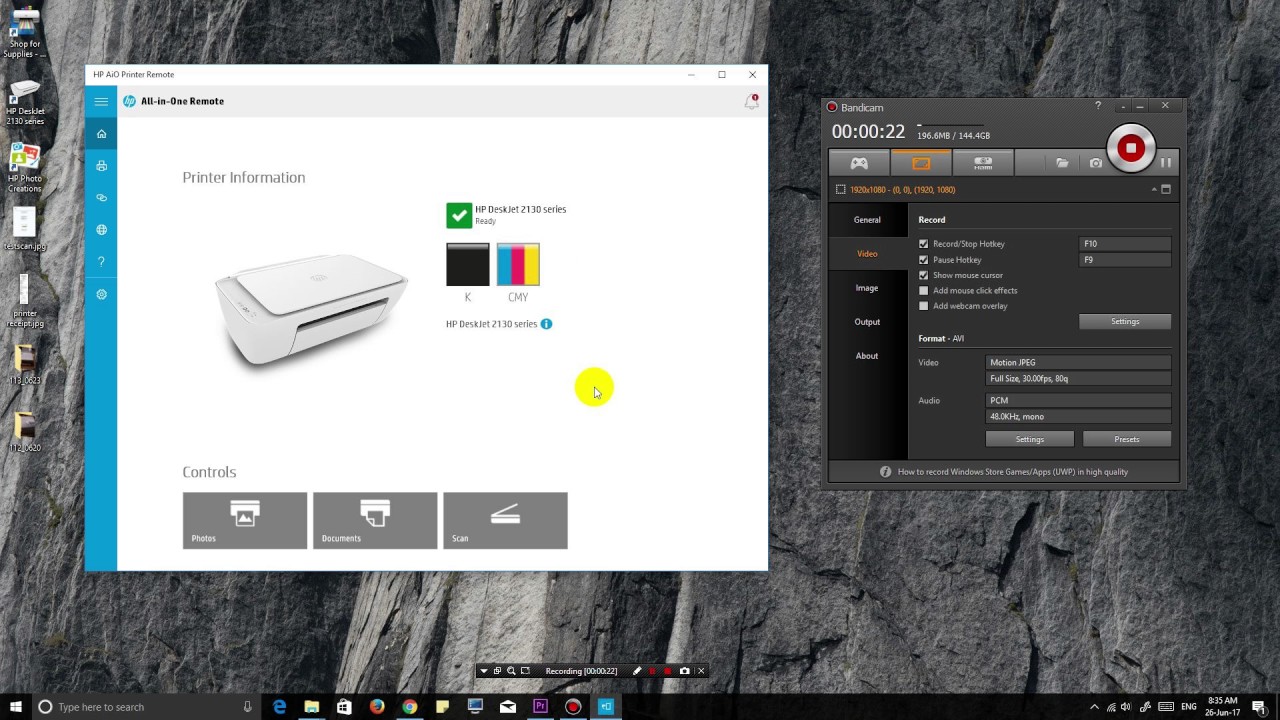Open Windows Start menu
The width and height of the screenshot is (1280, 720).
16,707
